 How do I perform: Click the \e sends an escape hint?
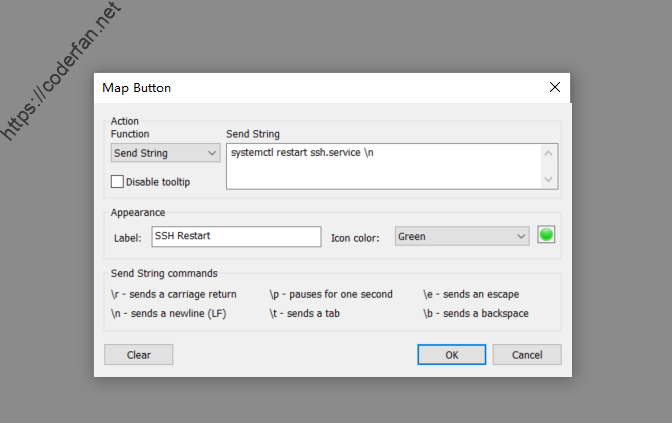click(x=471, y=294)
